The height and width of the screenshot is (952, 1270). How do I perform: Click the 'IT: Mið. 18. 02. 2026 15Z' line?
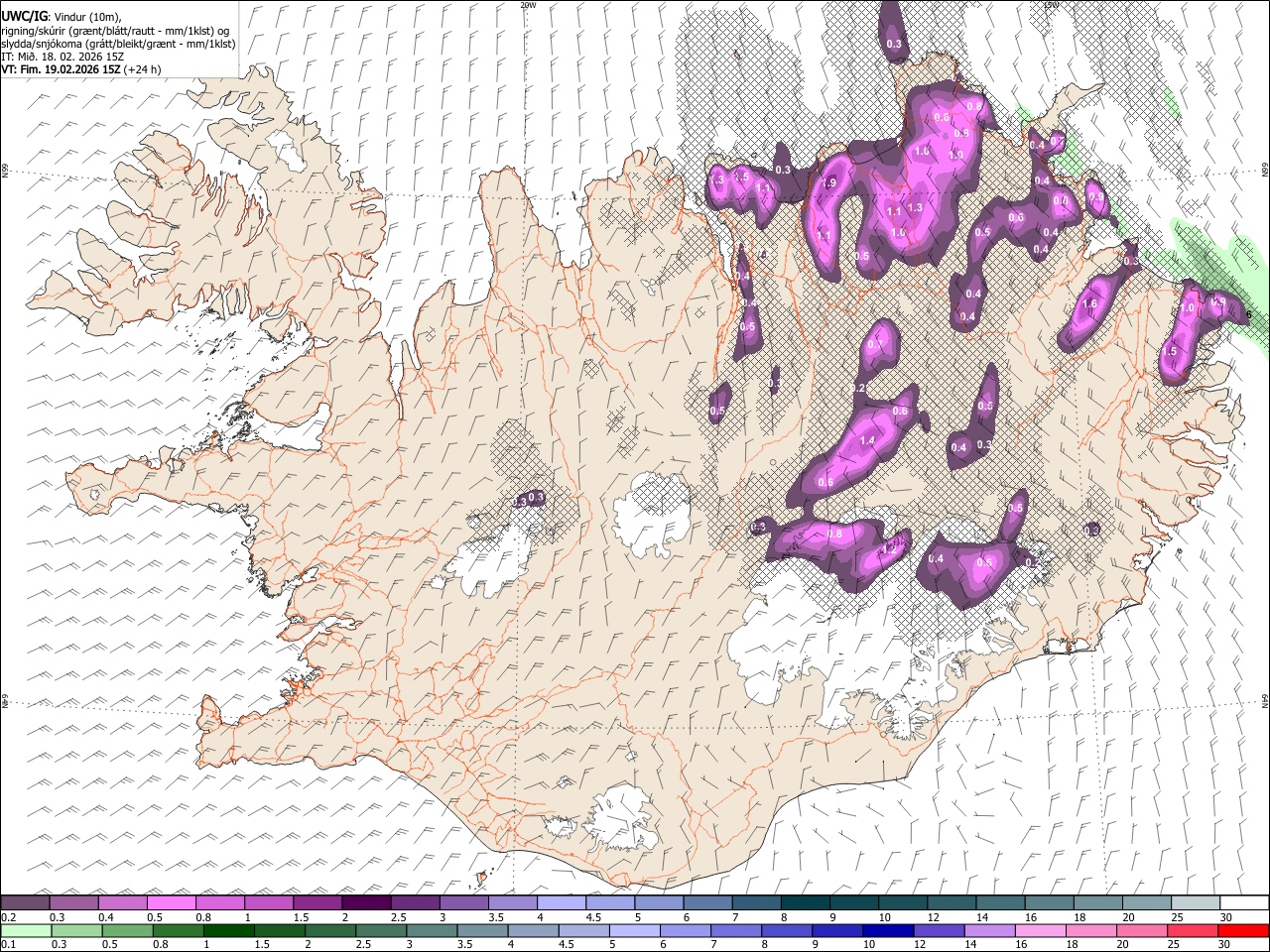(63, 57)
